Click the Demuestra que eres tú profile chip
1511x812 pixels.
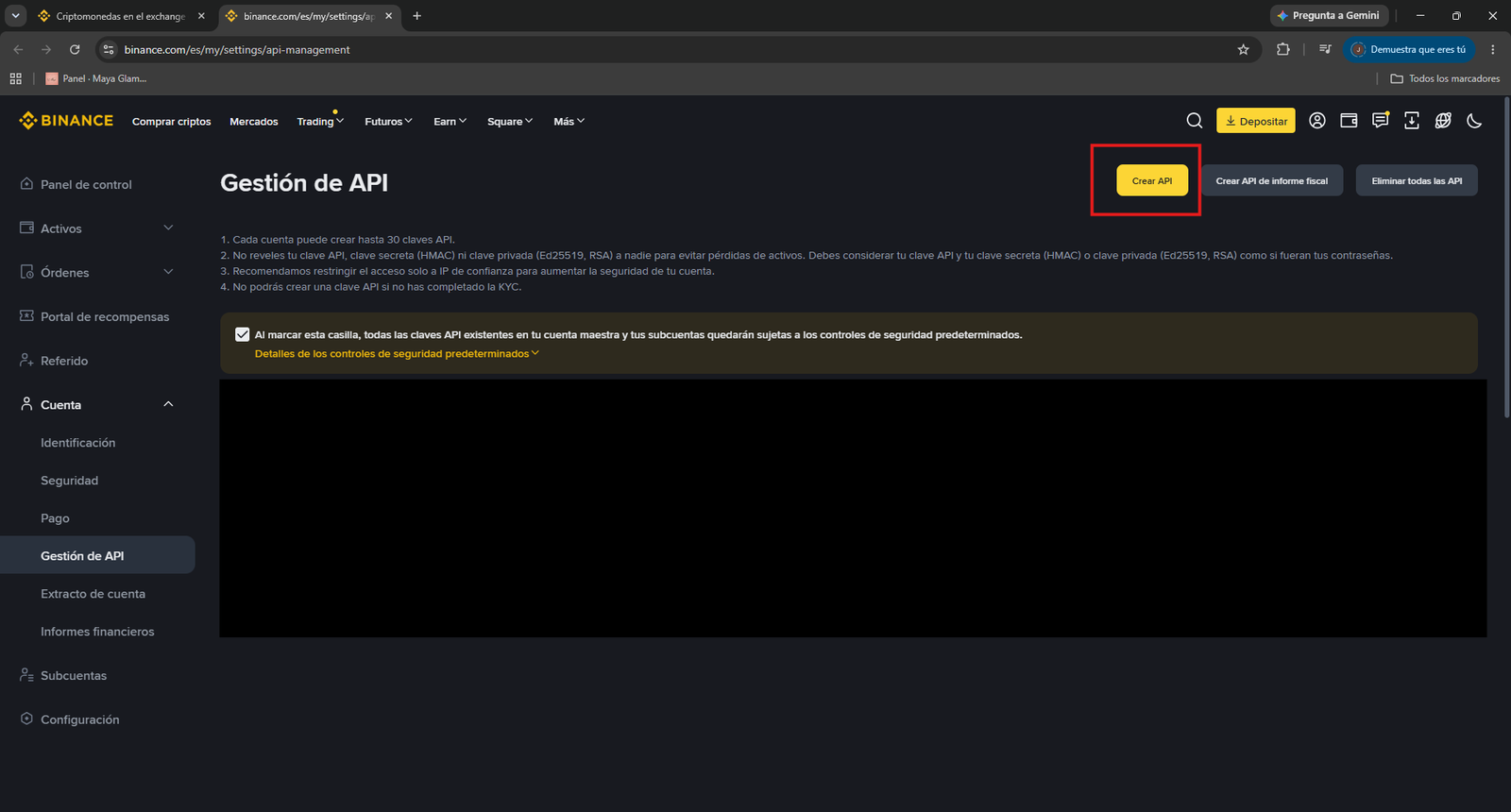tap(1409, 49)
